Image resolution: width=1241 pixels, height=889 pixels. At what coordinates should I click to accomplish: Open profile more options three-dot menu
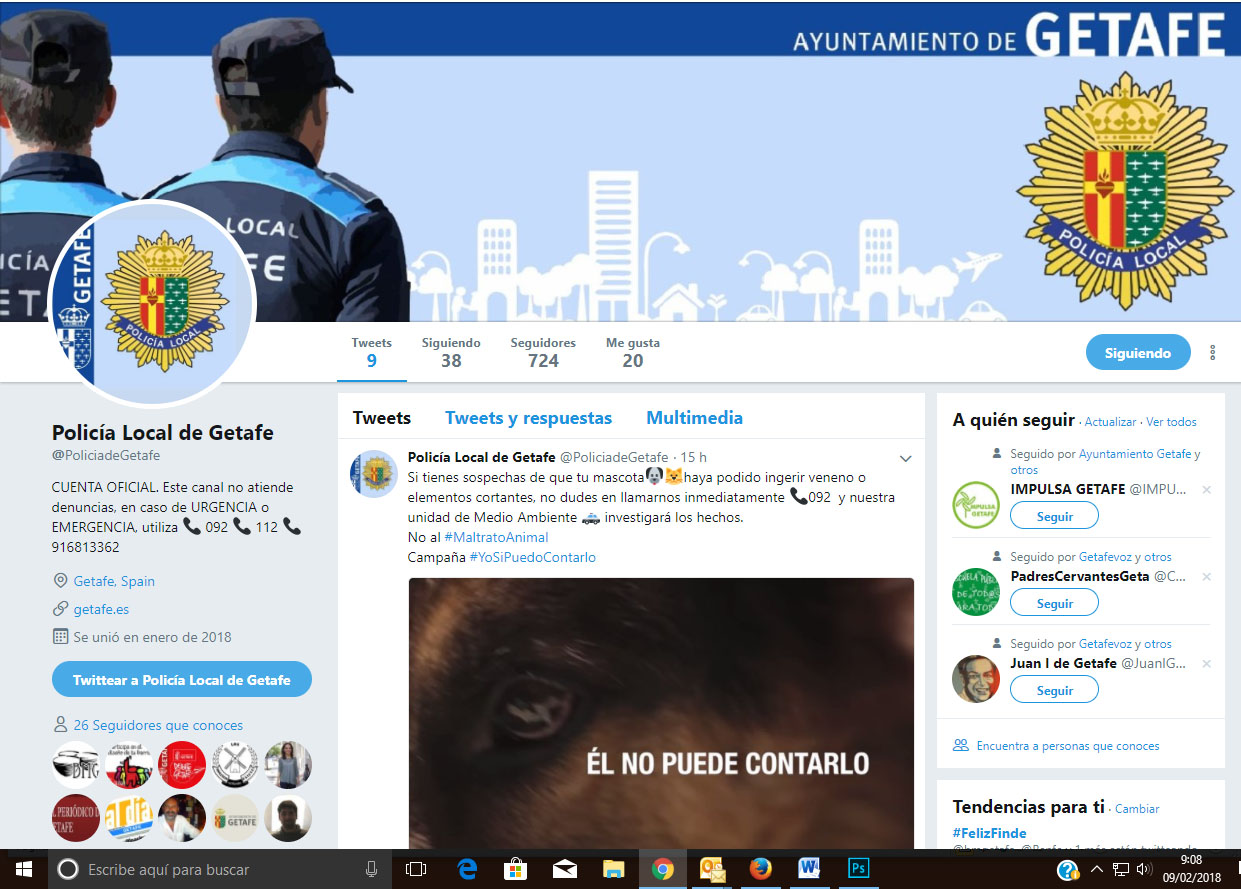coord(1213,352)
